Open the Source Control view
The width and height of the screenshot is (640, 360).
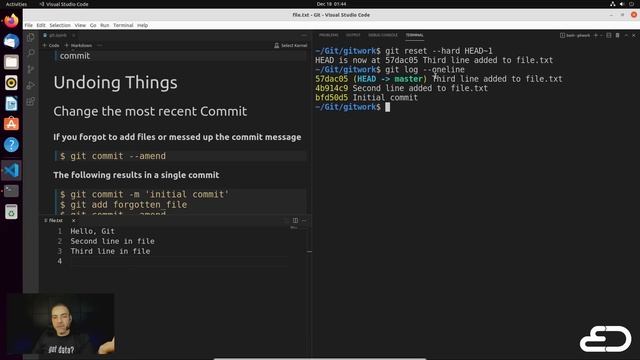(x=31, y=69)
